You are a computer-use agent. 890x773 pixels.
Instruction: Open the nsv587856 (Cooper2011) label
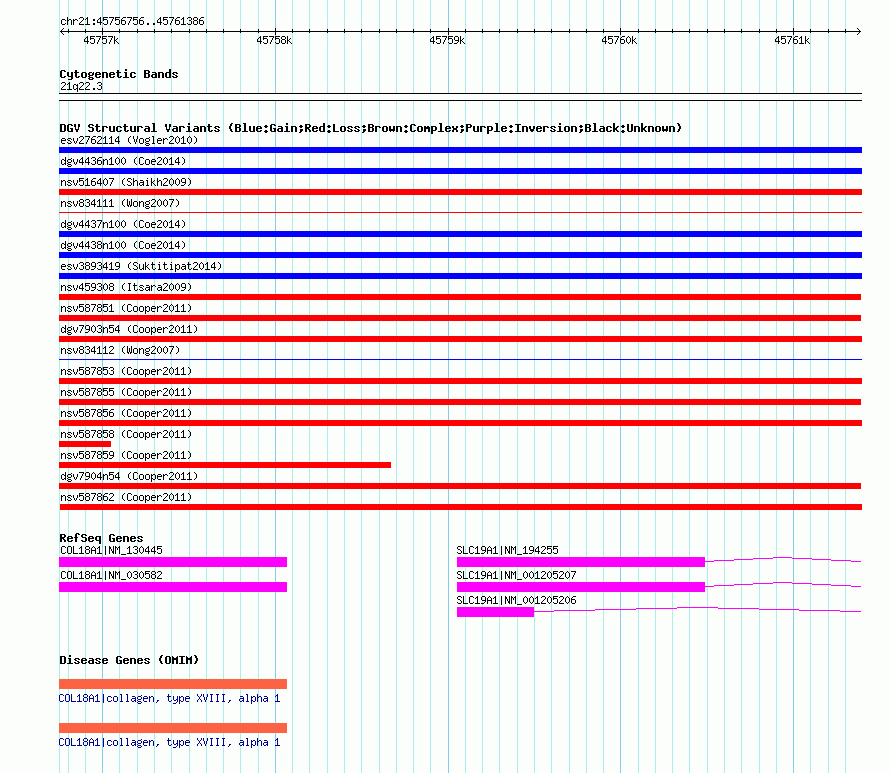(126, 413)
